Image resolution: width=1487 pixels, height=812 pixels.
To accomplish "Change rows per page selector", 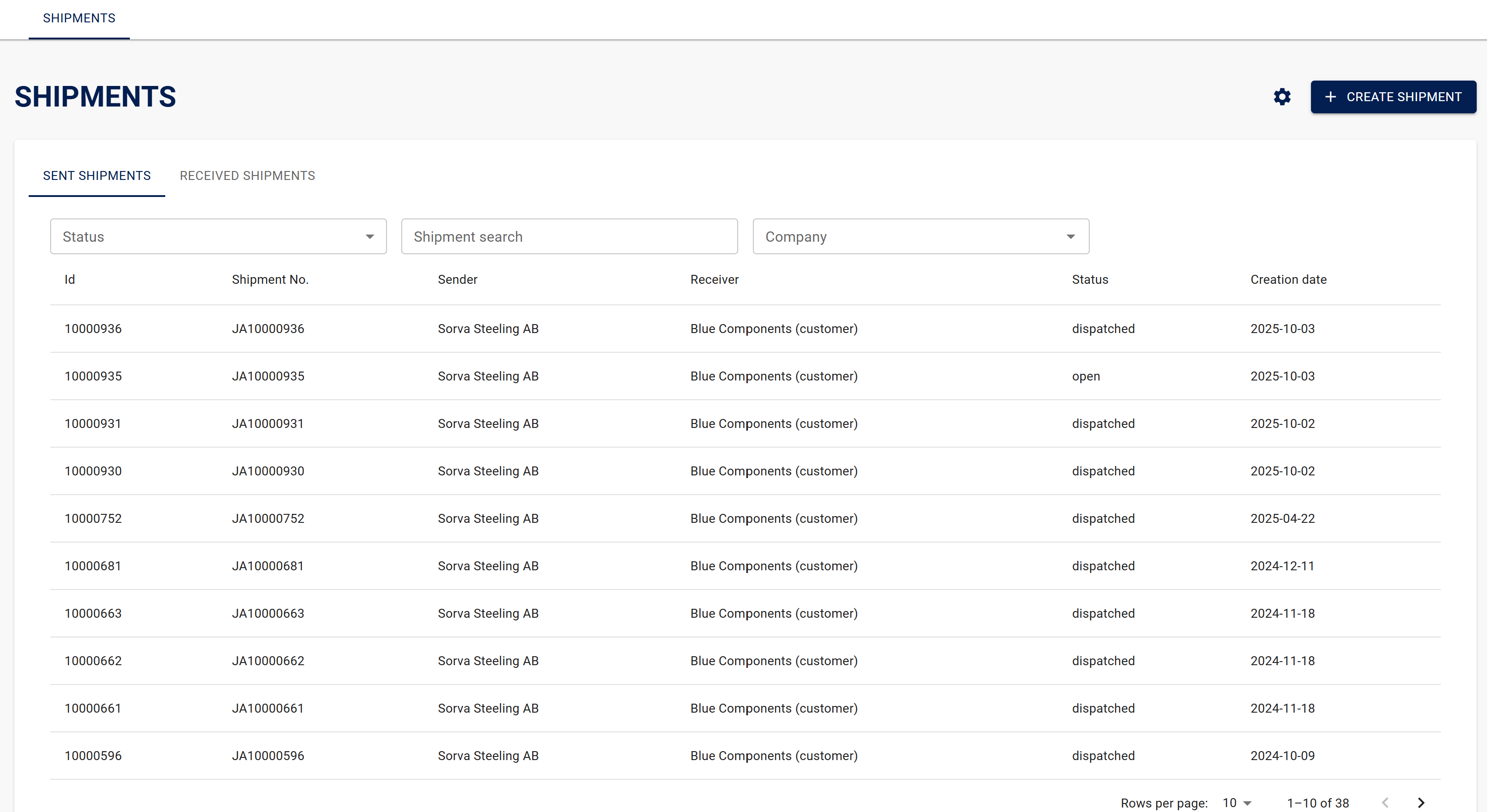I will point(1237,803).
